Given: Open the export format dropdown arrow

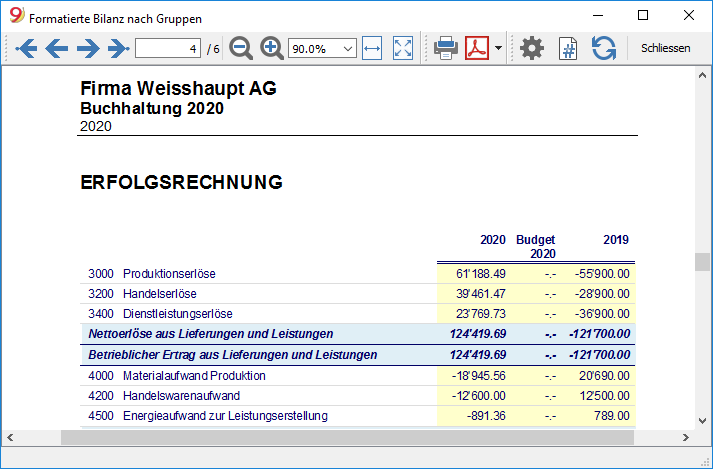Looking at the screenshot, I should click(498, 48).
